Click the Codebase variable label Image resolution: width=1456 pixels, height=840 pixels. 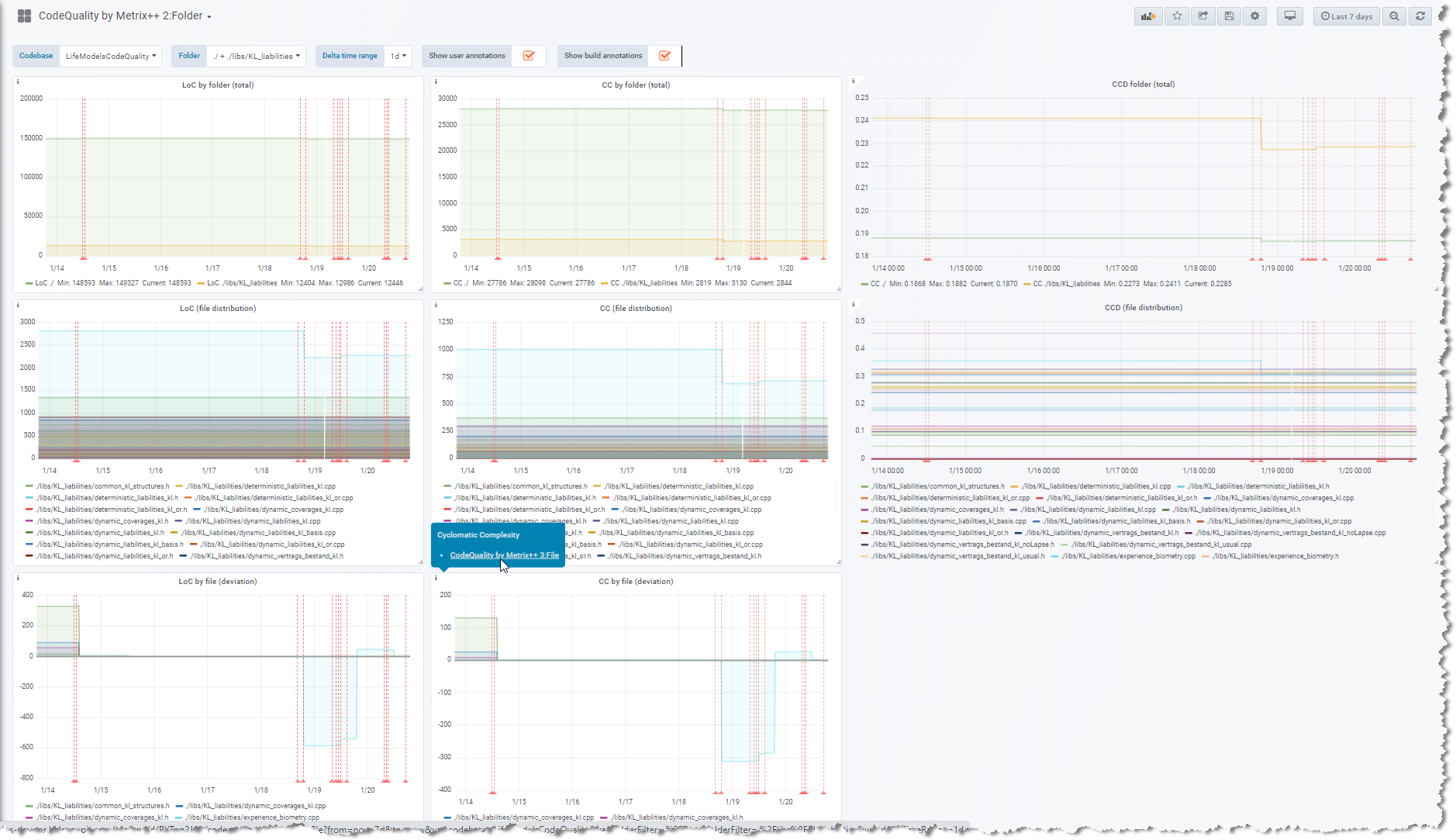coord(36,56)
